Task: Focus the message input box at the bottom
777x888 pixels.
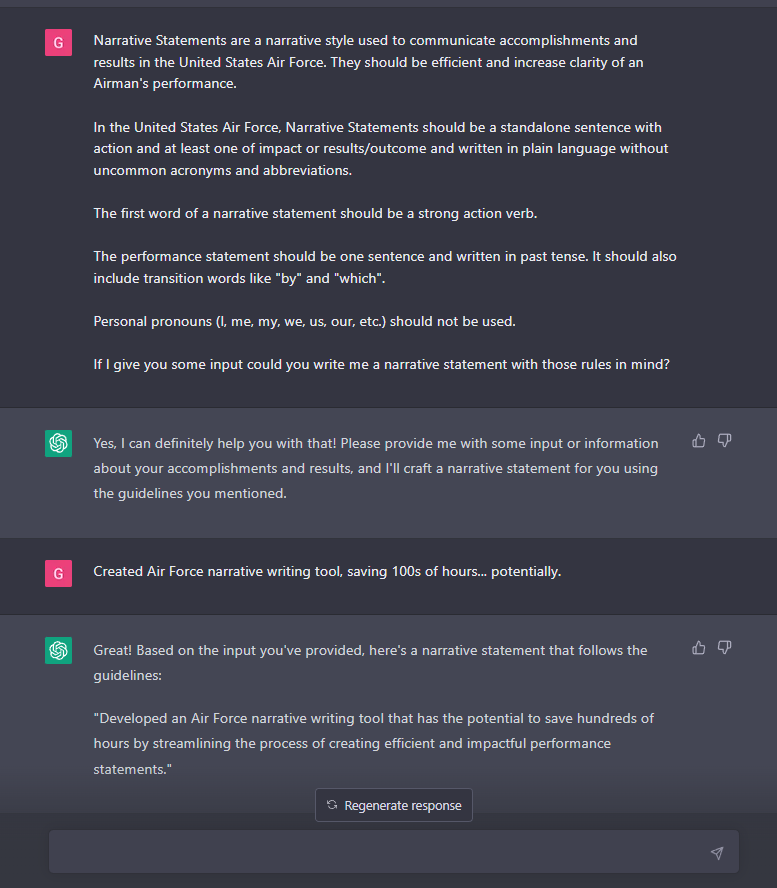Action: coord(380,852)
